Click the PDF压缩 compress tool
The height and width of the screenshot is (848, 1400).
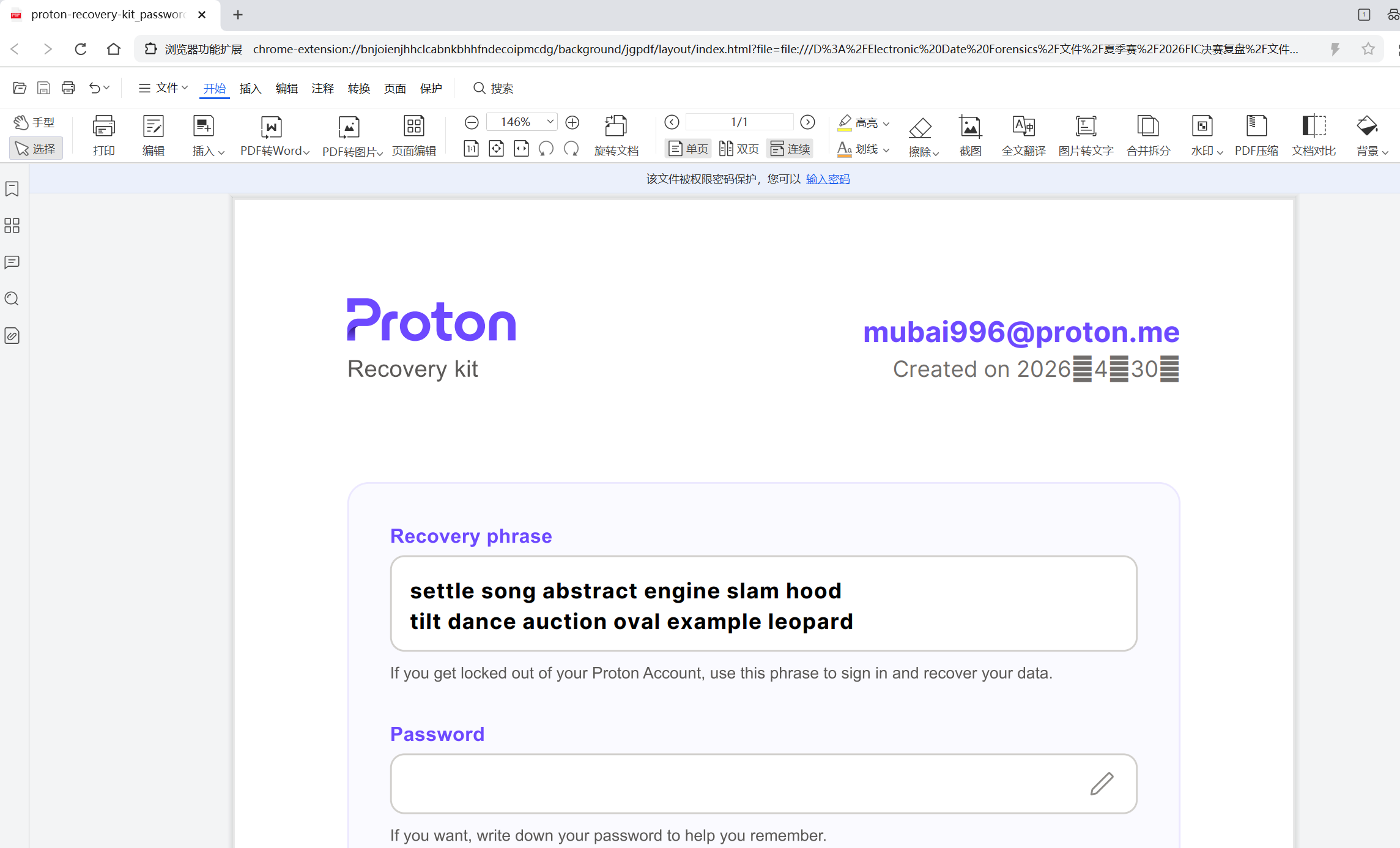(1256, 136)
